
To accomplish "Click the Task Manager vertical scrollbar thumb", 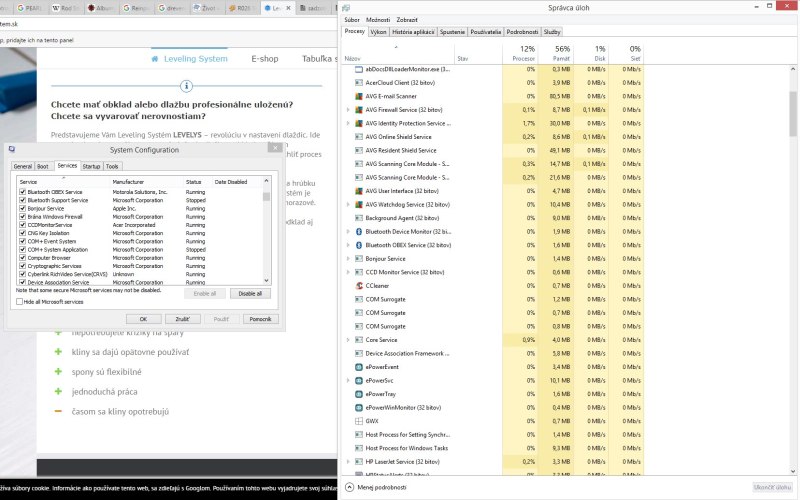I will (793, 113).
